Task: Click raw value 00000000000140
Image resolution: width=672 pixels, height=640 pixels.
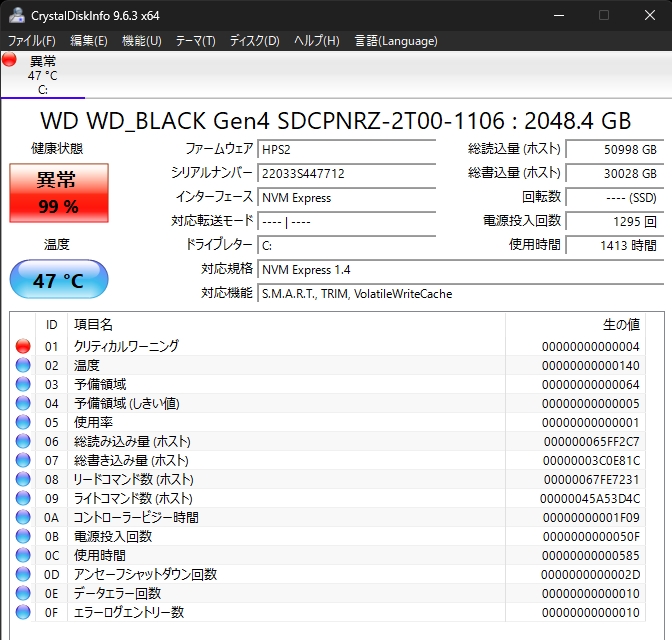Action: coord(591,366)
